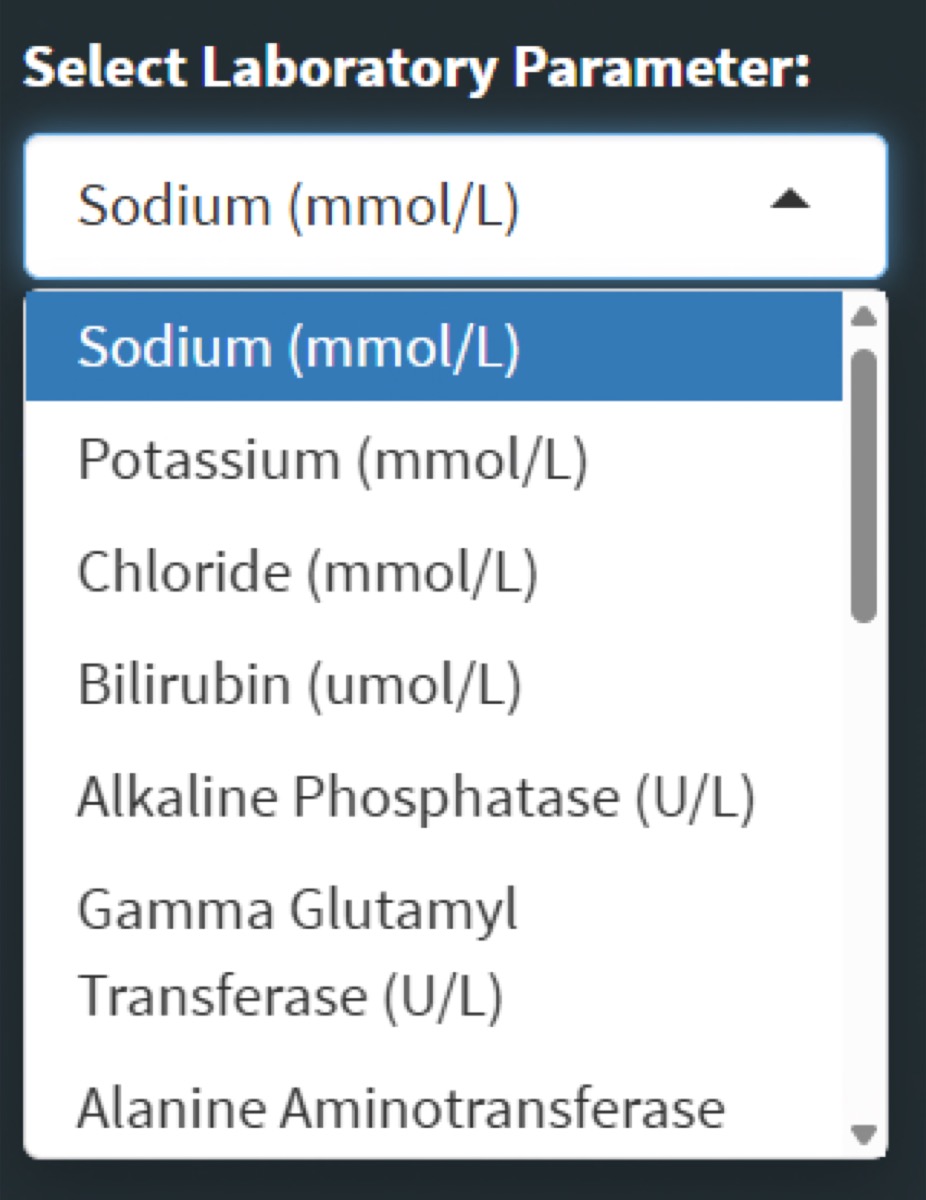
Task: Choose Potassium (mmol/L) from the list
Action: (x=332, y=460)
